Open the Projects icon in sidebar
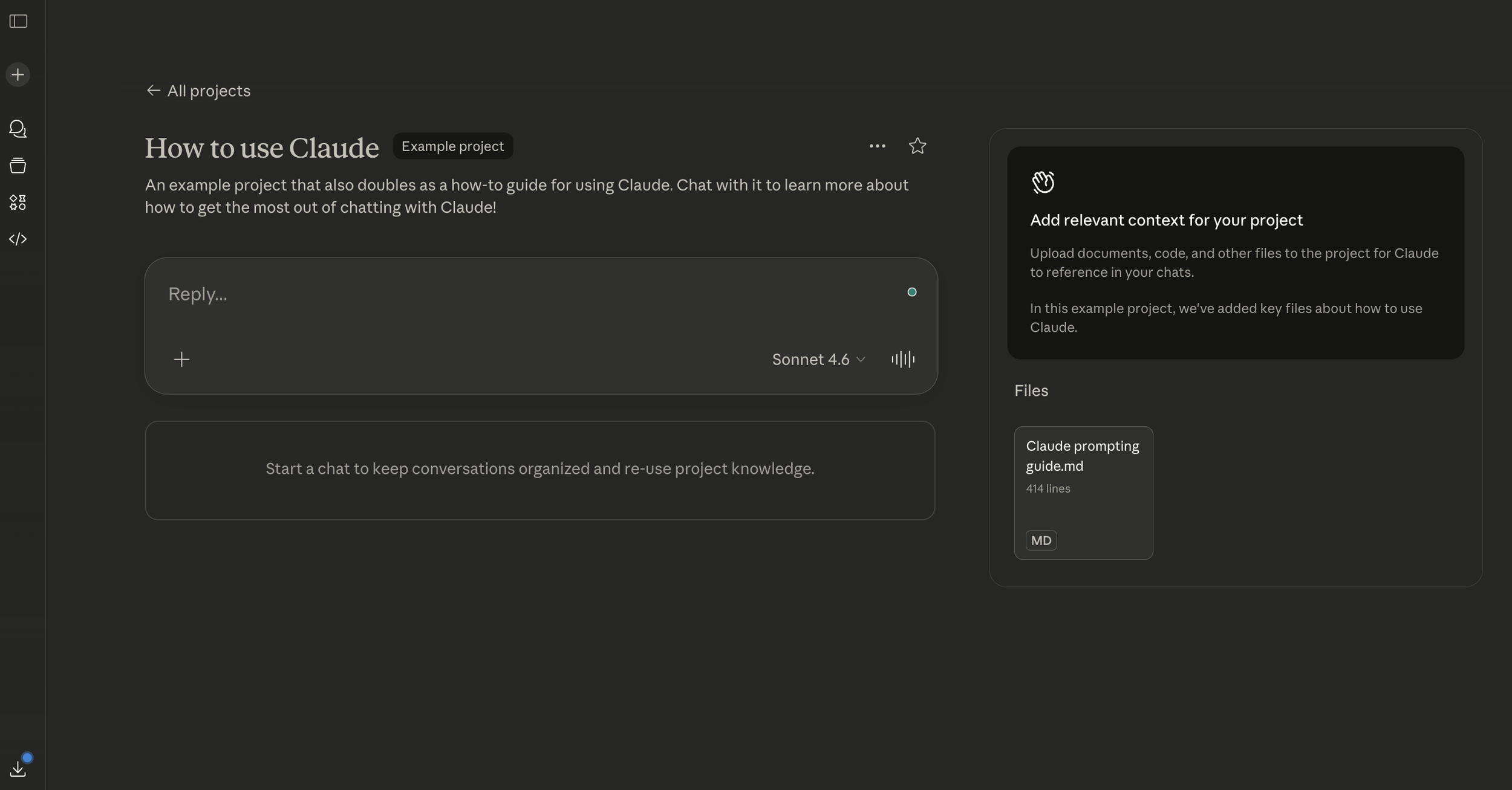 pyautogui.click(x=18, y=166)
